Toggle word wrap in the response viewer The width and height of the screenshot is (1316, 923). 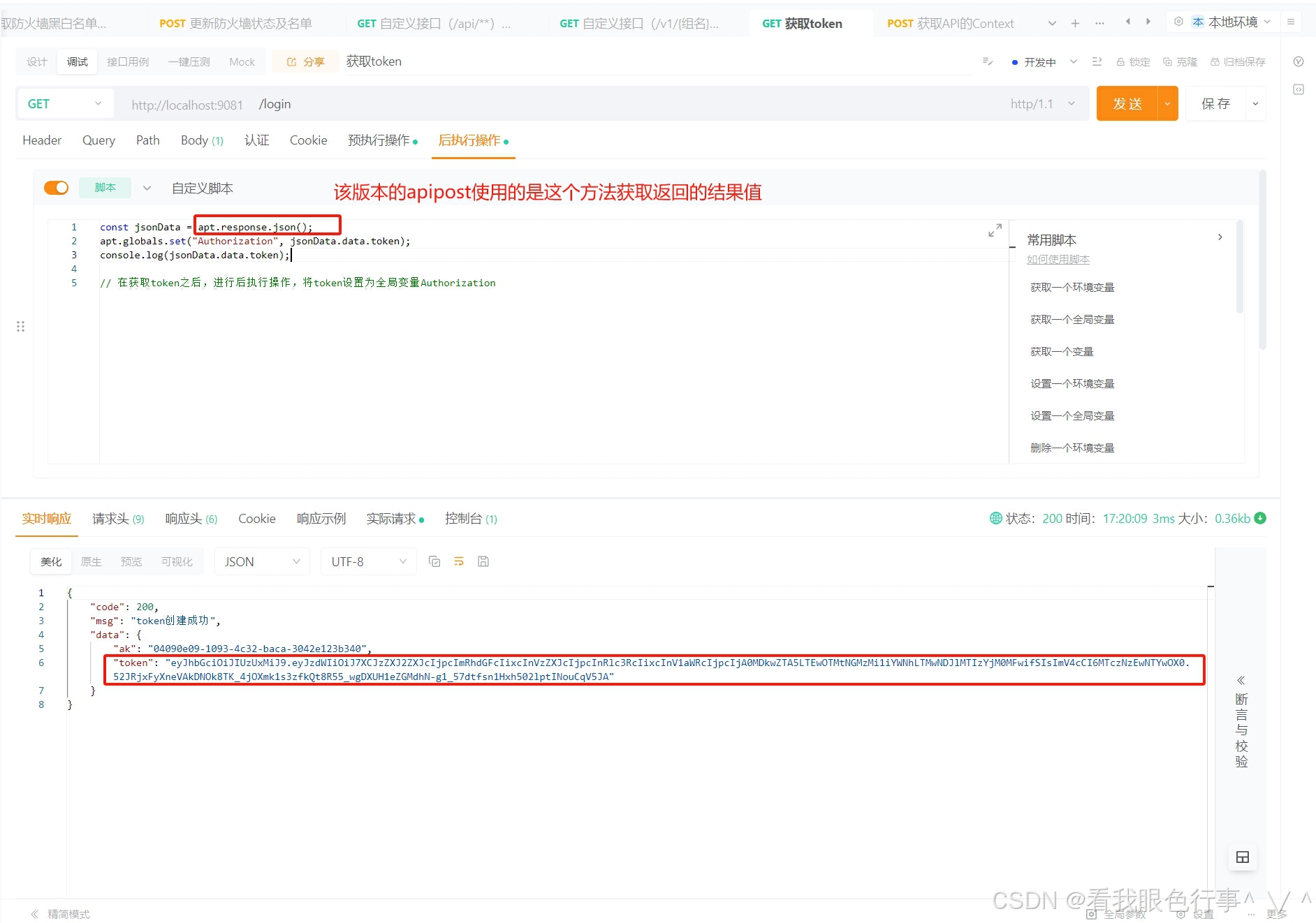pos(459,561)
